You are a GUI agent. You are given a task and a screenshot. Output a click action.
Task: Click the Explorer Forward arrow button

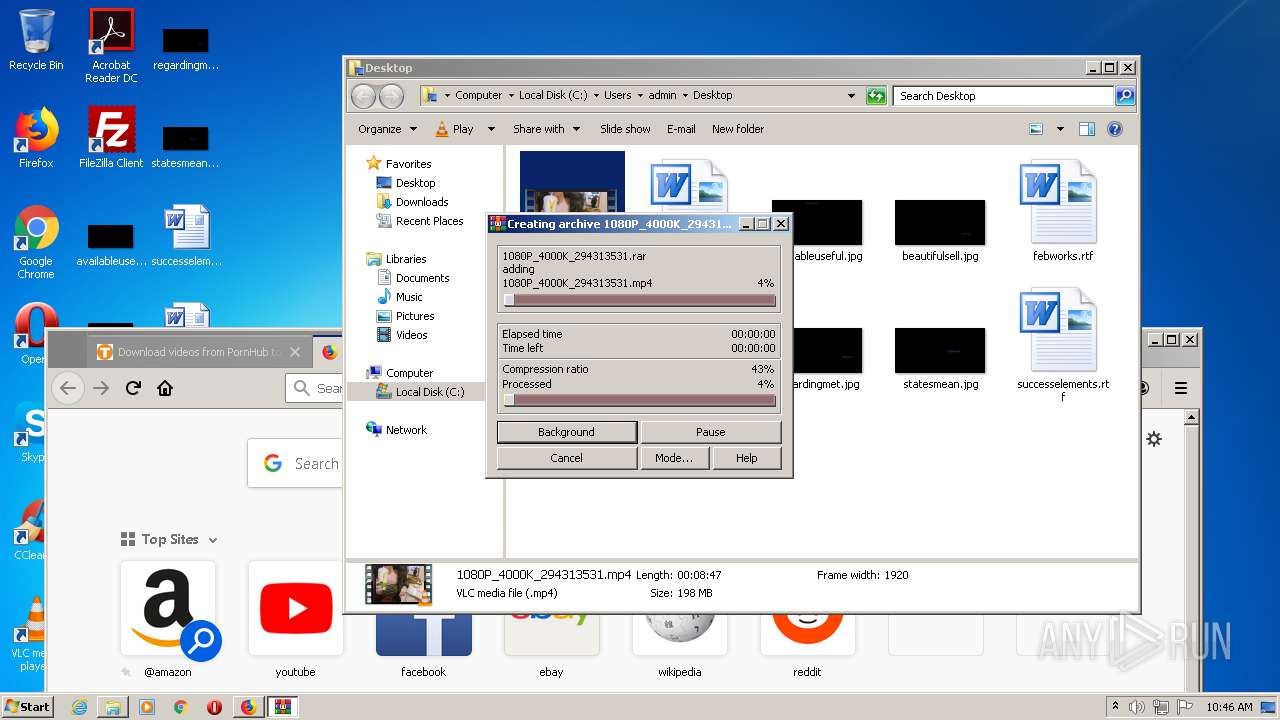click(391, 96)
